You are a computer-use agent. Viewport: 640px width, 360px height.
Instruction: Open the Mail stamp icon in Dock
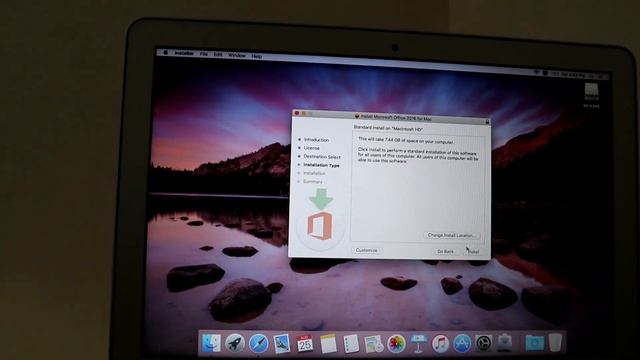282,344
